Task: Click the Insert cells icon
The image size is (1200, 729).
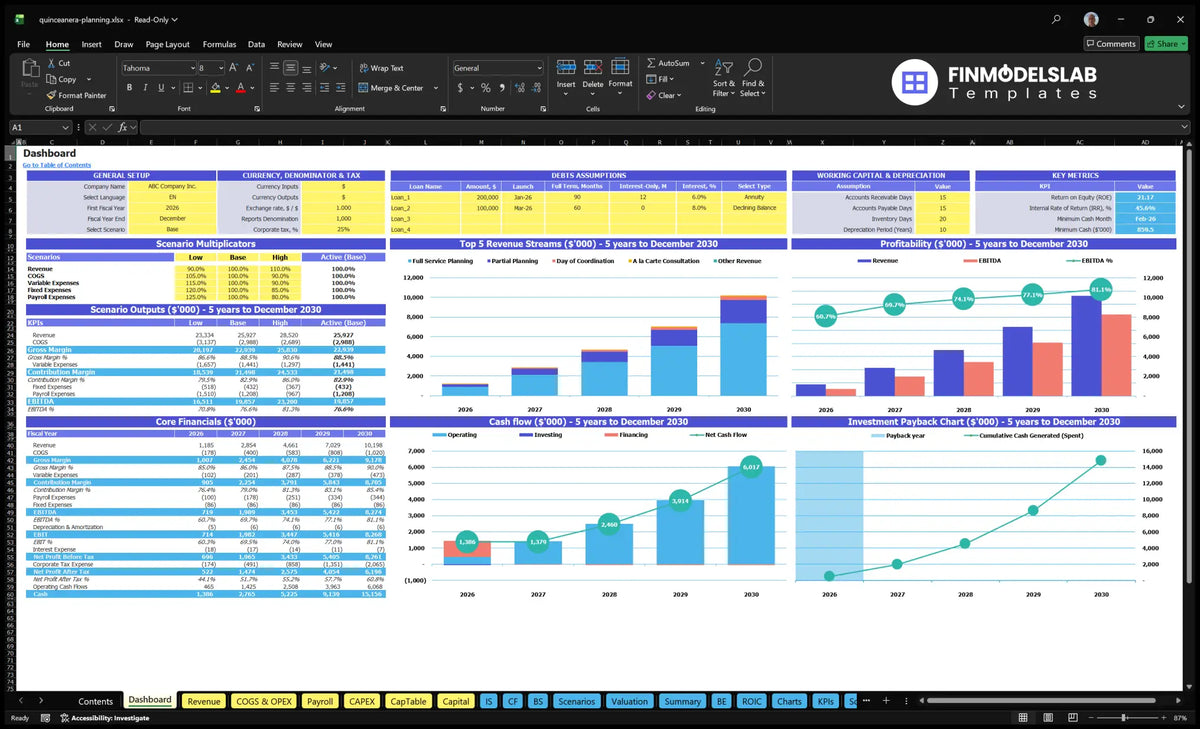Action: click(566, 67)
